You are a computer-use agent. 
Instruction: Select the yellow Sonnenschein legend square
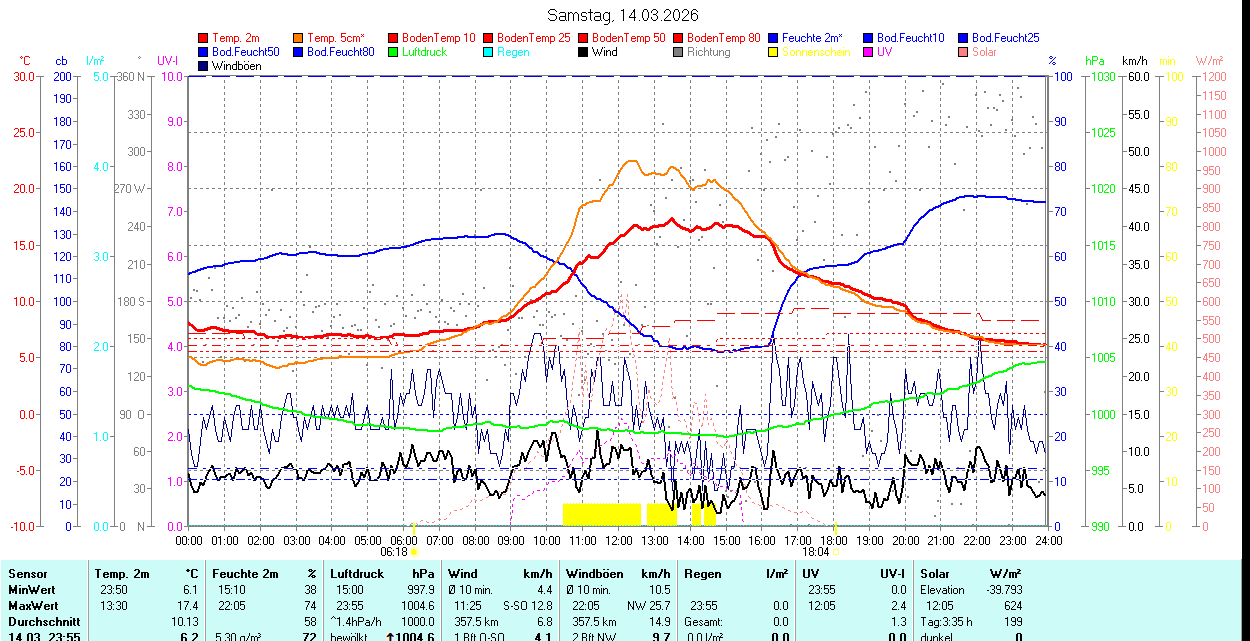tap(774, 52)
